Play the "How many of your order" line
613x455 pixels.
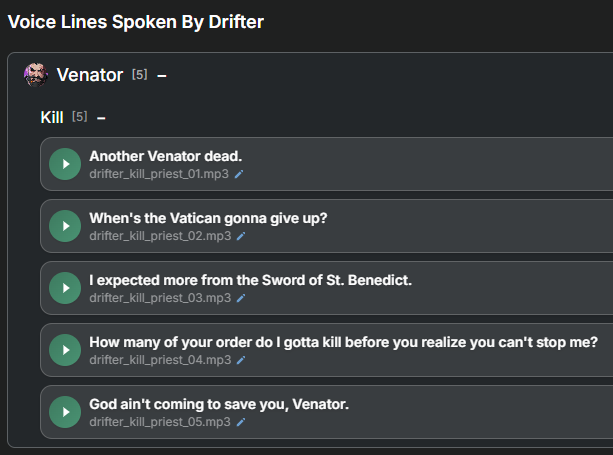pos(65,350)
